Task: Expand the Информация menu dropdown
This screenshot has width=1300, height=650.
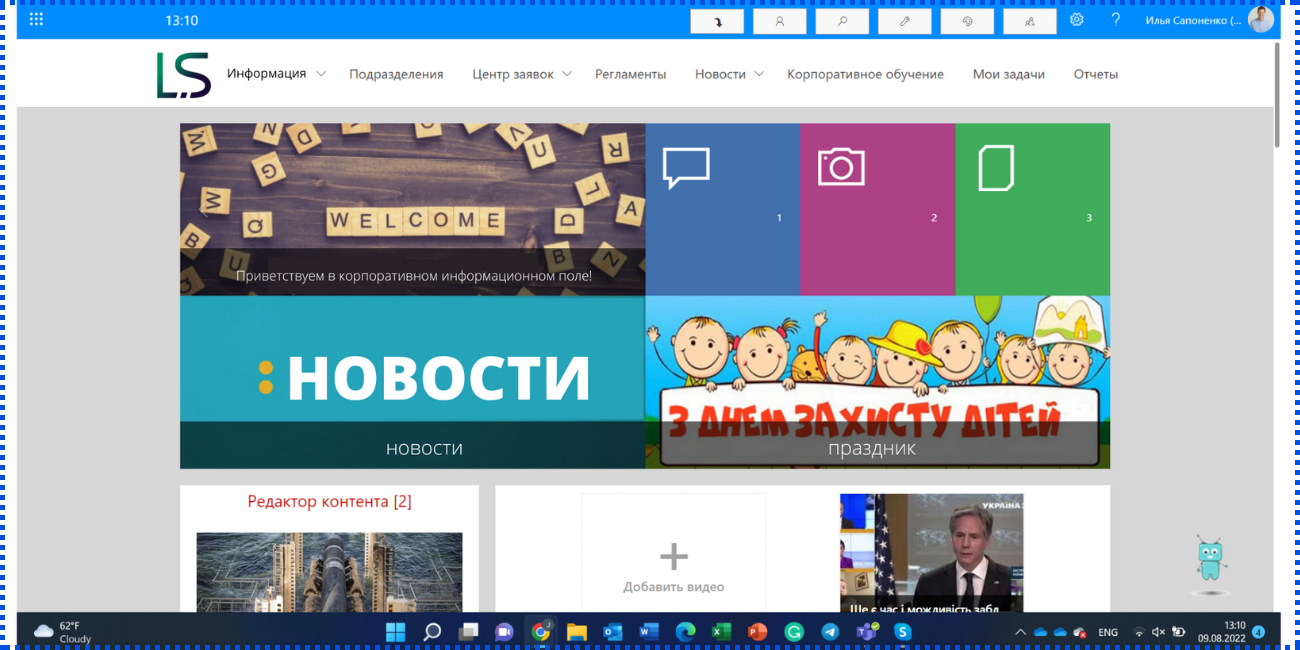Action: pyautogui.click(x=321, y=74)
